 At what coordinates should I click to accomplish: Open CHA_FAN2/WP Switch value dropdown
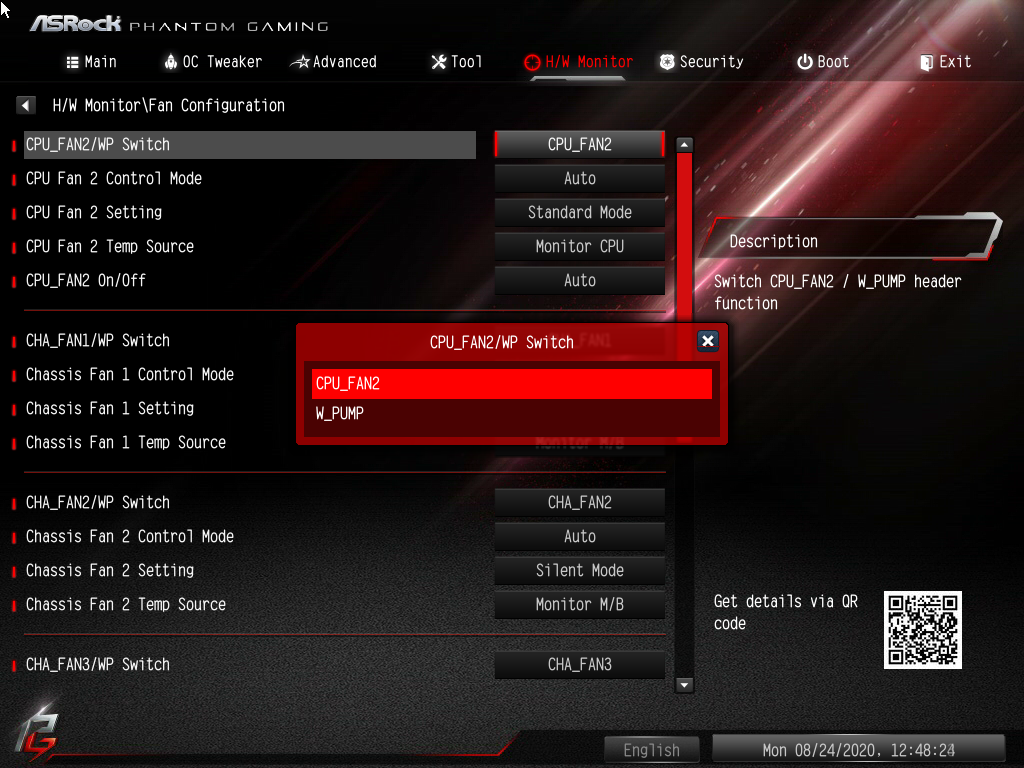point(580,502)
